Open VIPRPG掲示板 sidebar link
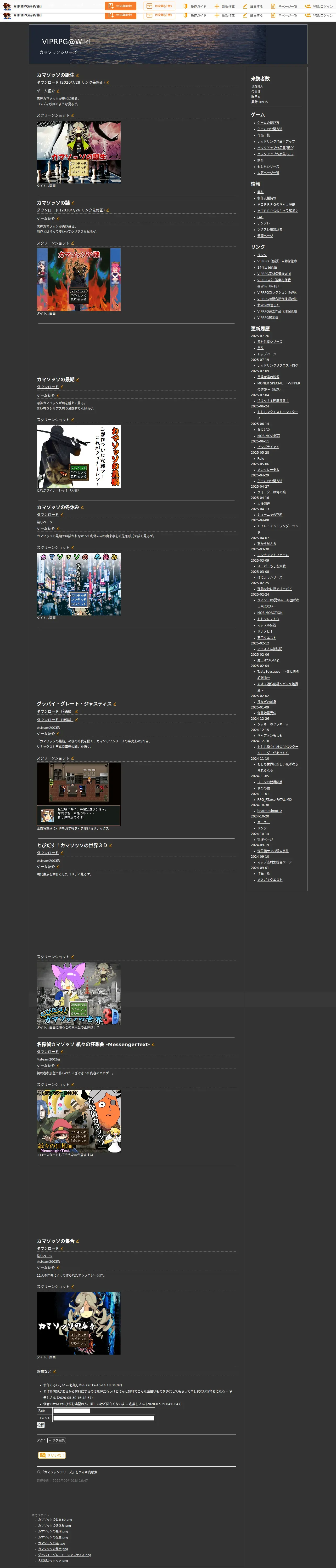This screenshot has width=336, height=1568. [268, 318]
